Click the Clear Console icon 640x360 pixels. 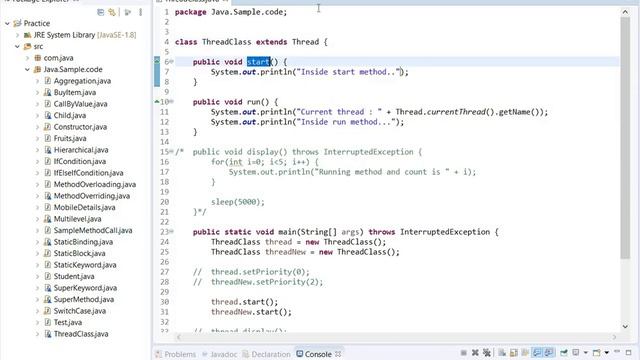pos(502,353)
